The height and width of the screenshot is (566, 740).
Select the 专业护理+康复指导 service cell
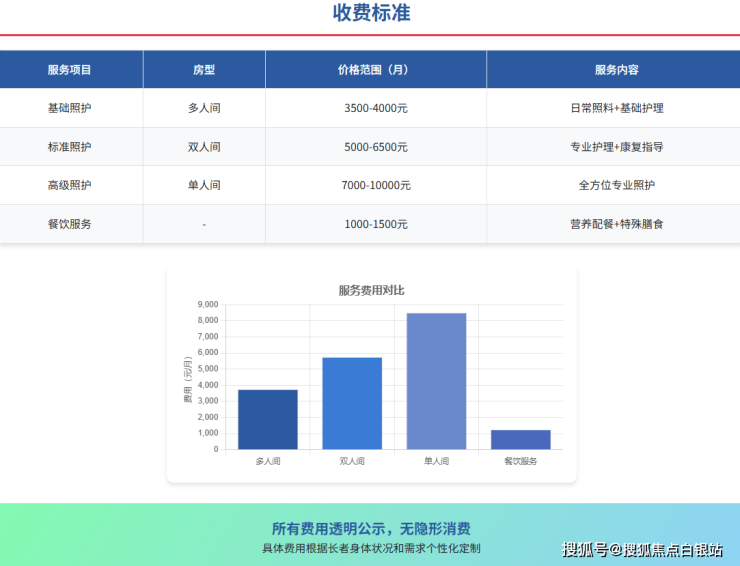(616, 147)
